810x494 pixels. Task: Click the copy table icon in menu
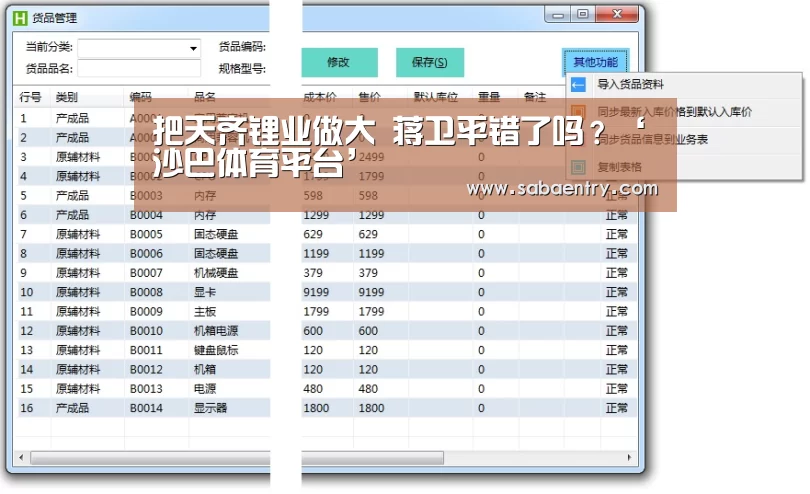[578, 167]
